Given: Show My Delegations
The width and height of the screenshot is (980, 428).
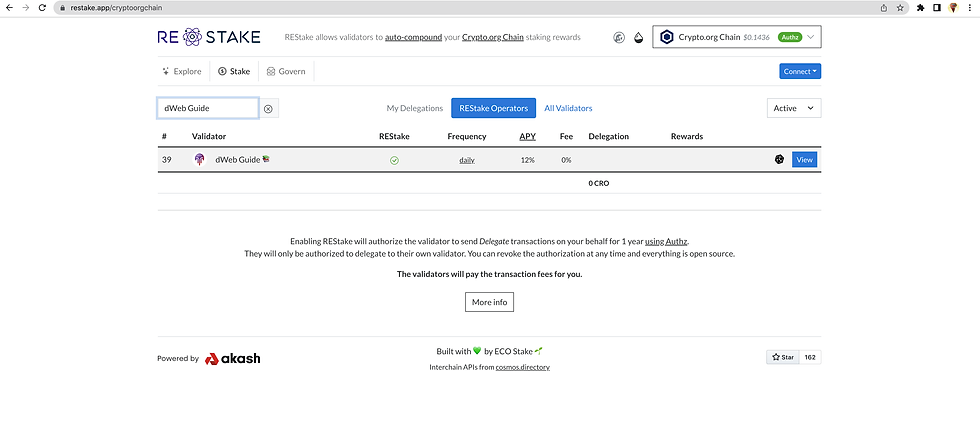Looking at the screenshot, I should (414, 108).
